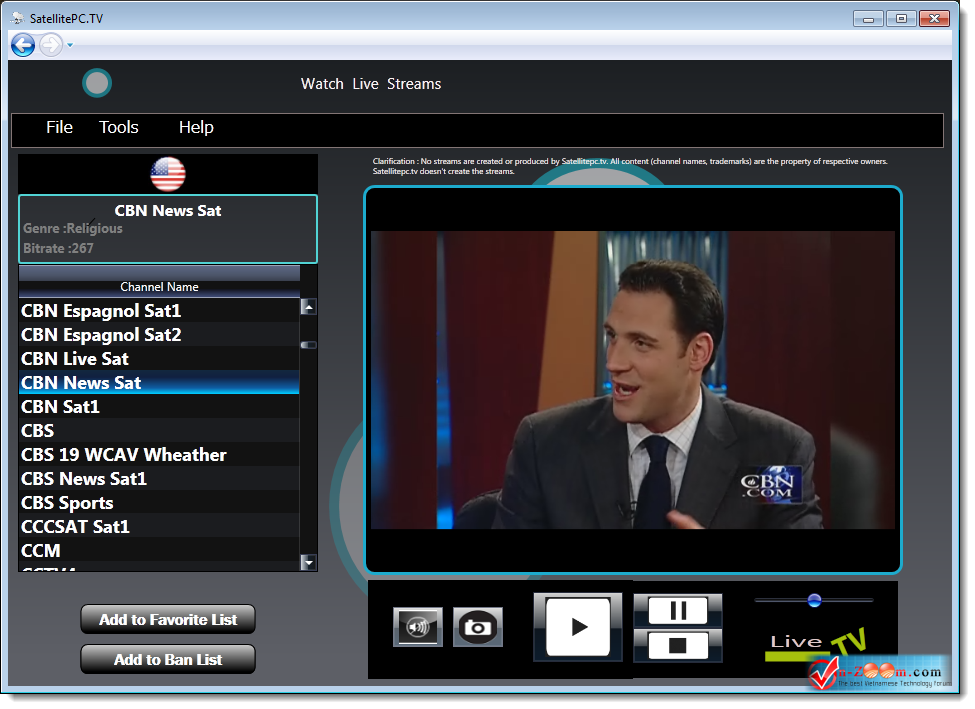Select the CBS channel
This screenshot has height=709, width=975.
[x=159, y=430]
